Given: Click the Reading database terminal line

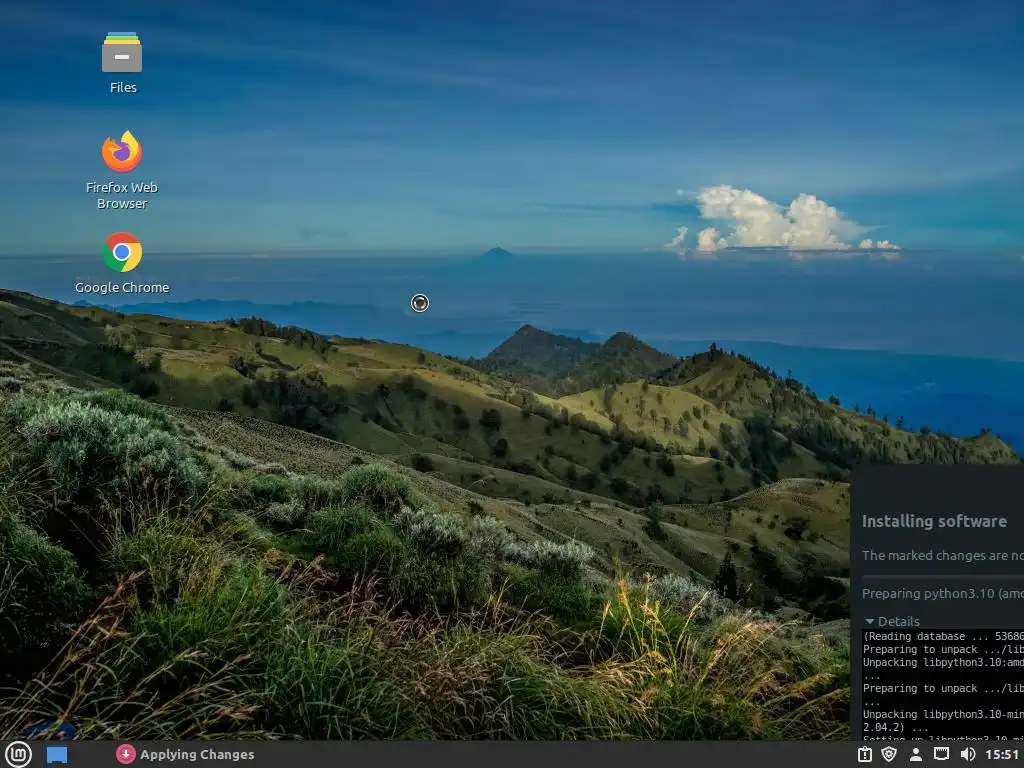Looking at the screenshot, I should [x=943, y=636].
